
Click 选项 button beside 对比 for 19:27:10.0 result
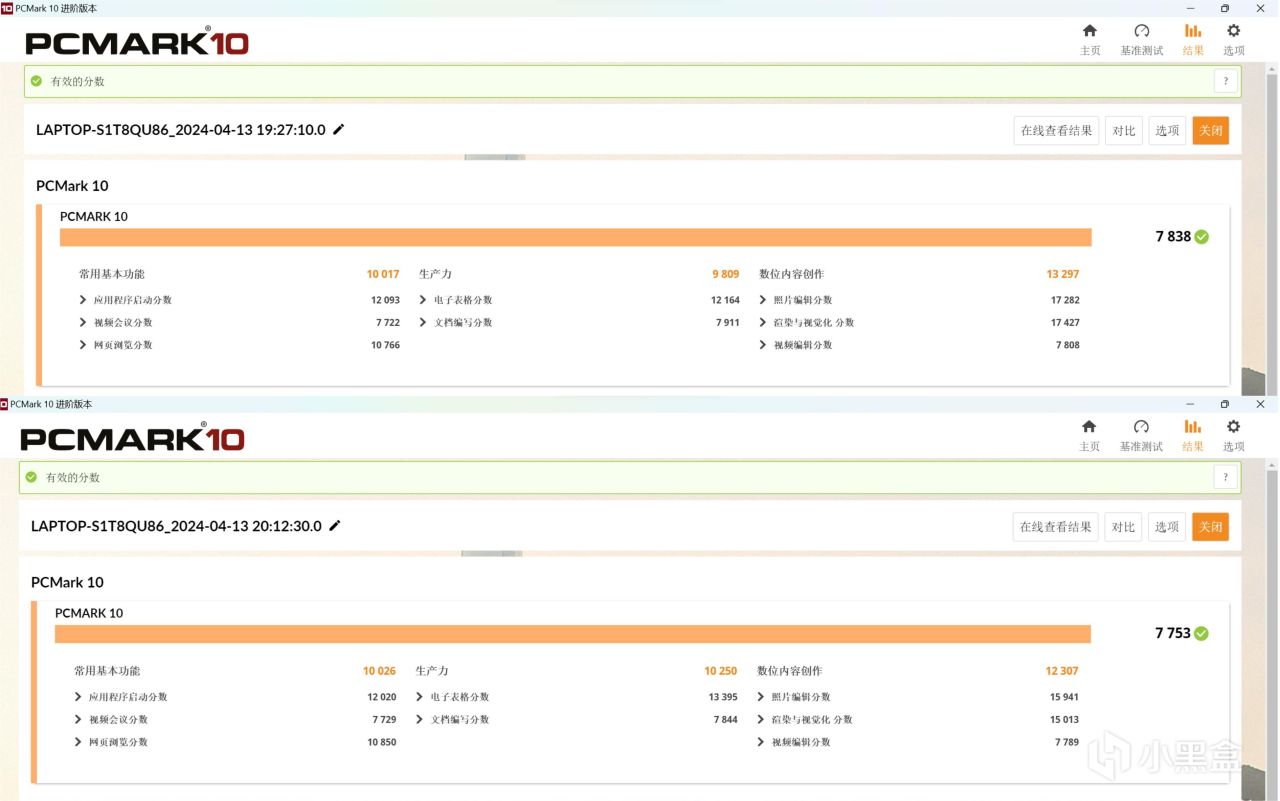(x=1167, y=130)
